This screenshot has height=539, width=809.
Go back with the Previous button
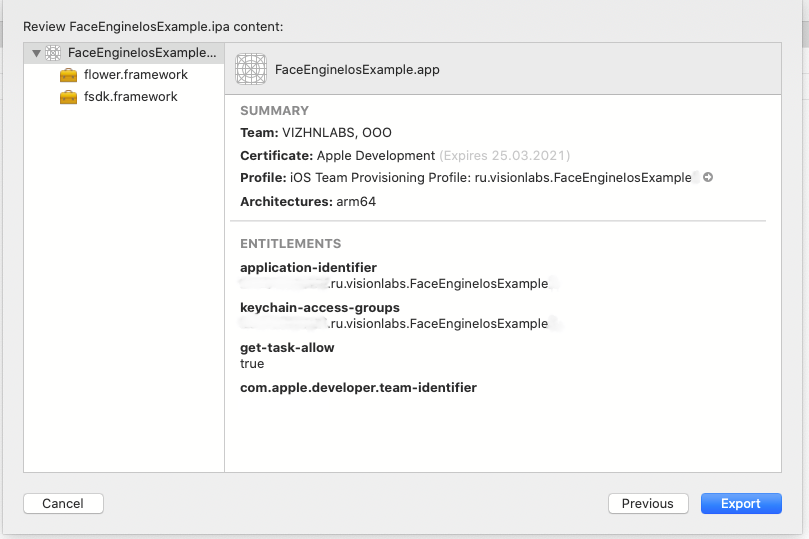(x=648, y=504)
